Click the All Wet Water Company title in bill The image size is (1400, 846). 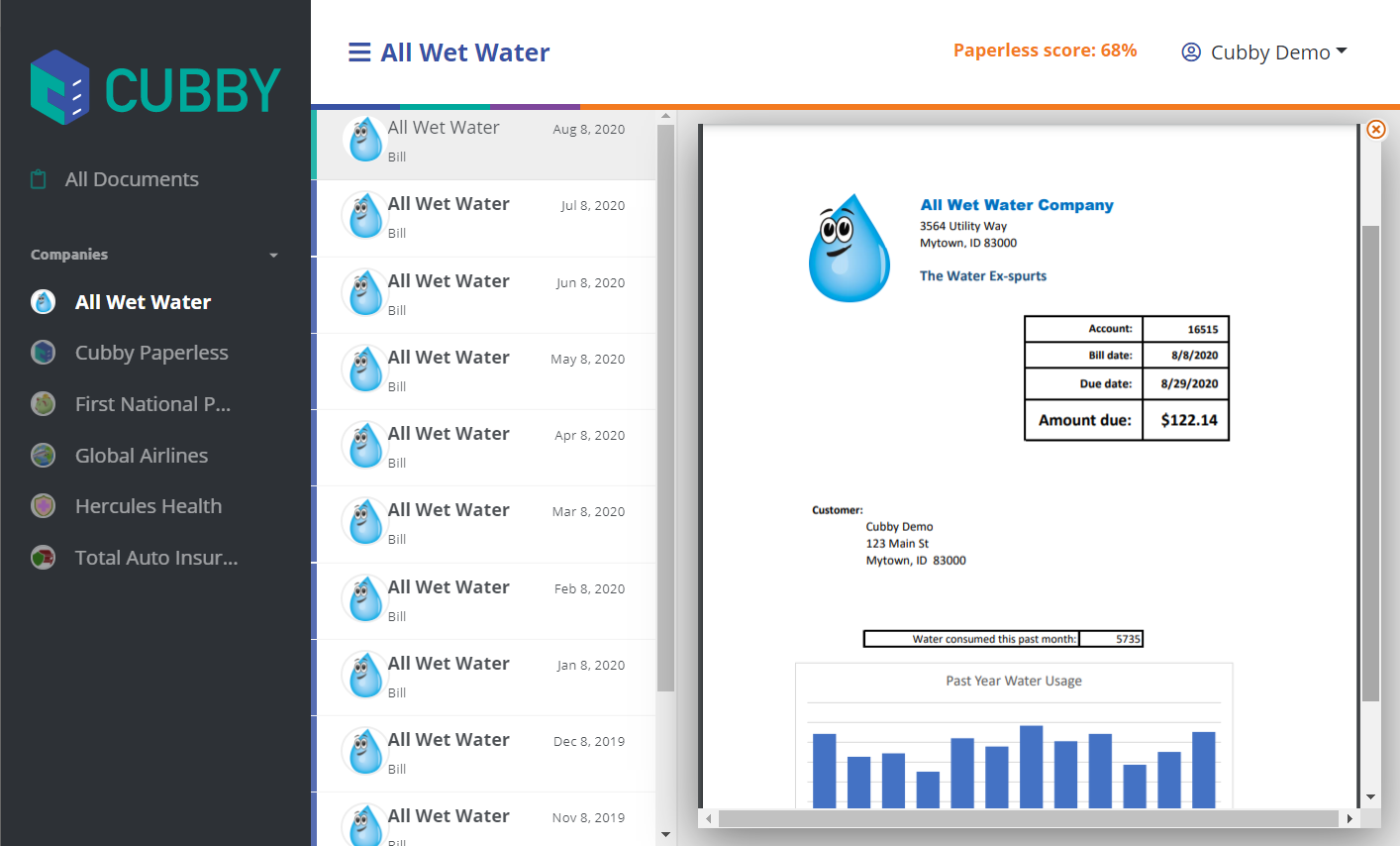1017,205
